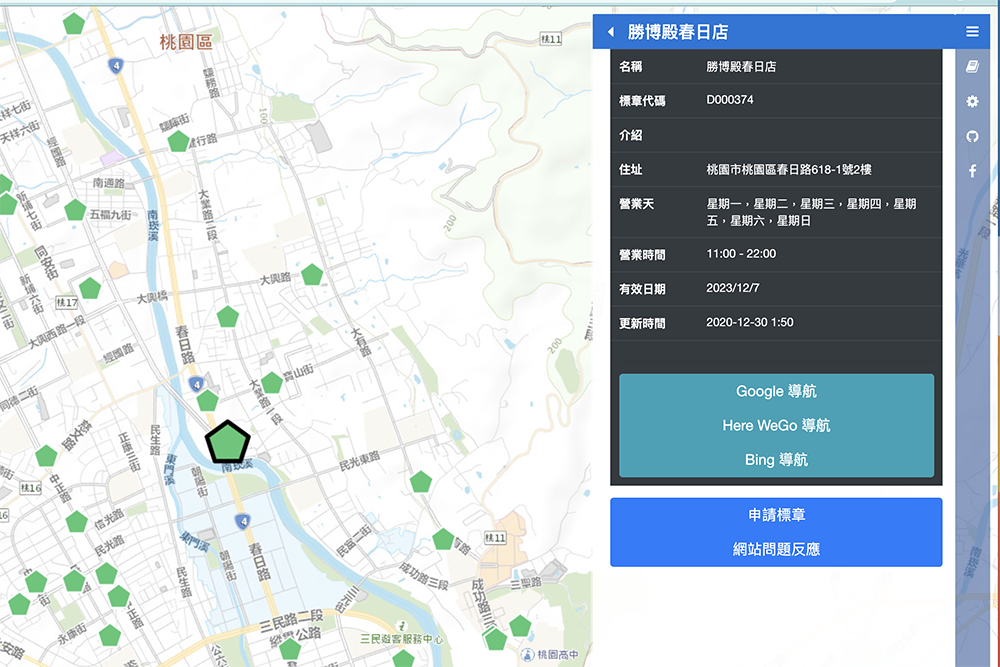Click the 申請標章 button

click(776, 515)
